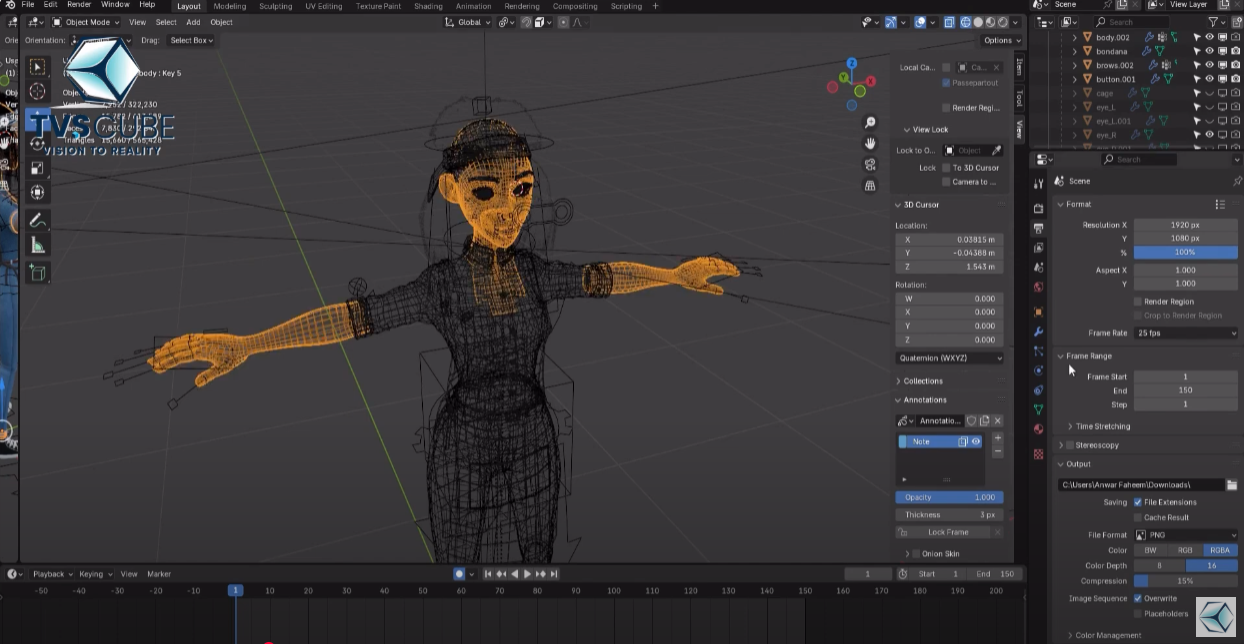The height and width of the screenshot is (644, 1244).
Task: Pick the Annotate pencil tool
Action: (x=37, y=220)
